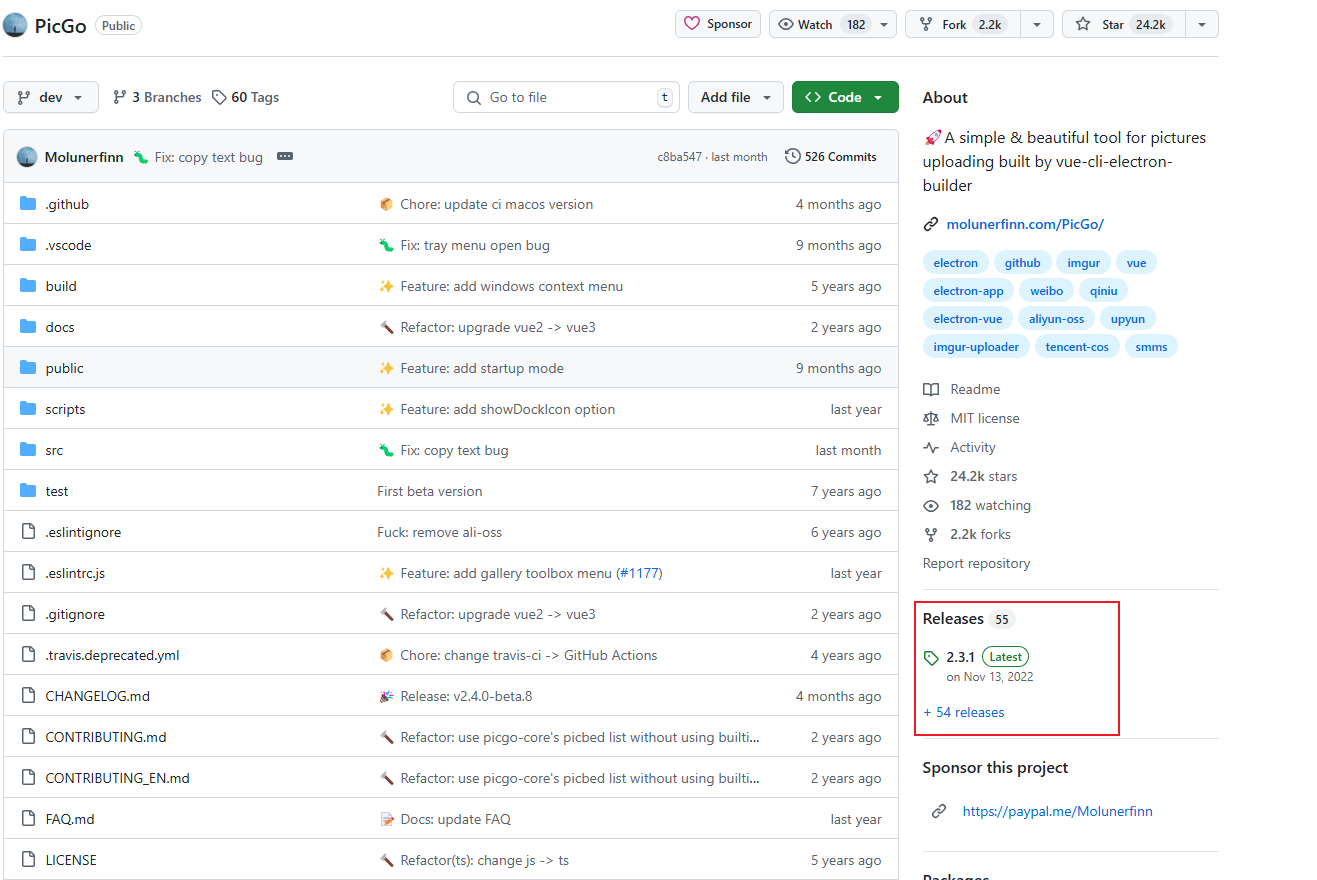This screenshot has width=1317, height=880.
Task: Select the imgur topic tag
Action: click(x=1083, y=263)
